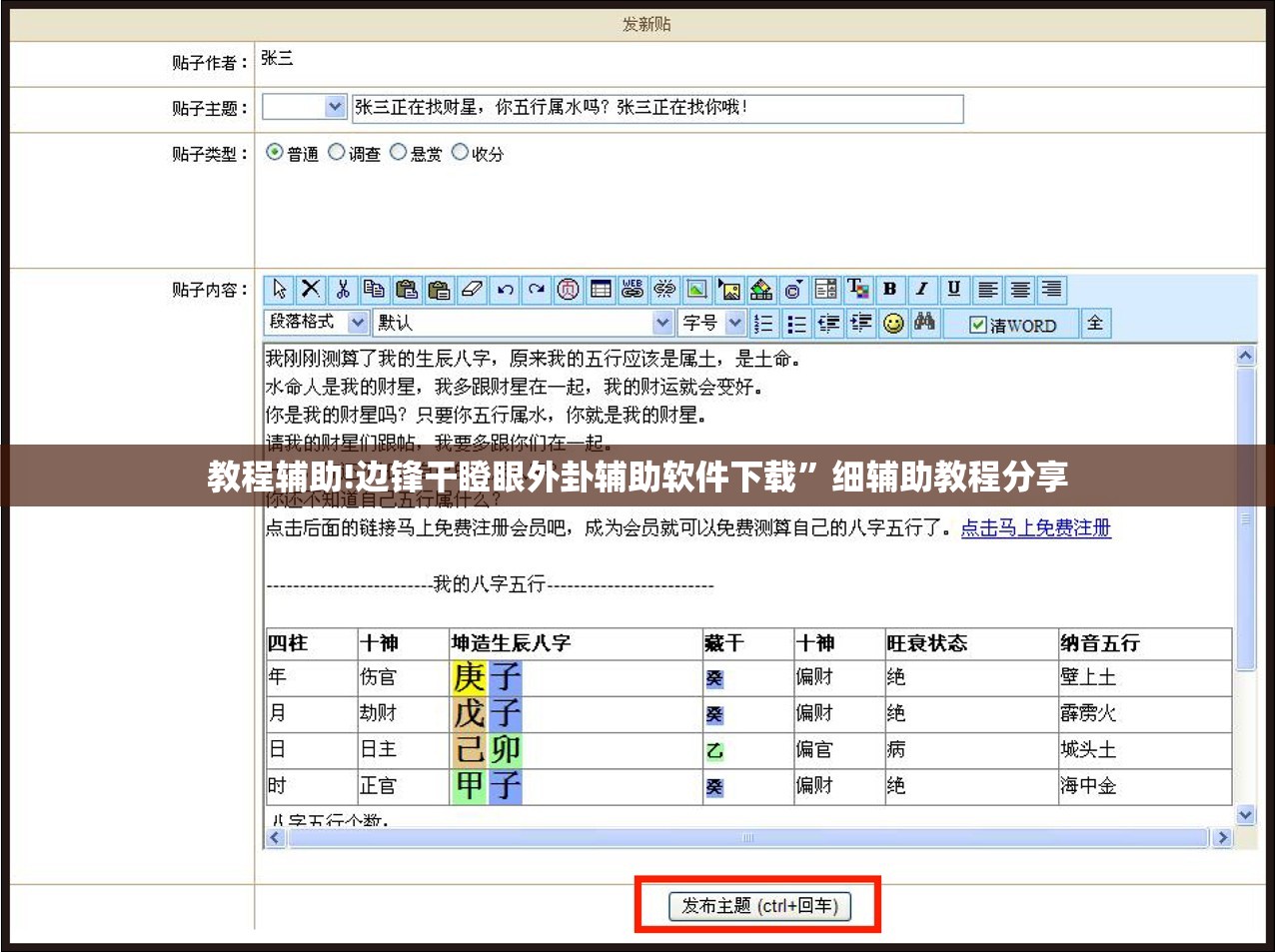Open the 字号 font size dropdown
The width and height of the screenshot is (1275, 952).
pos(712,322)
